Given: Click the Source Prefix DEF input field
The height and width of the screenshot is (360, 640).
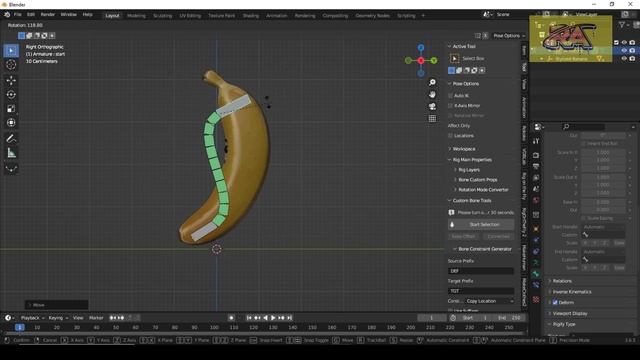Looking at the screenshot, I should pos(481,271).
